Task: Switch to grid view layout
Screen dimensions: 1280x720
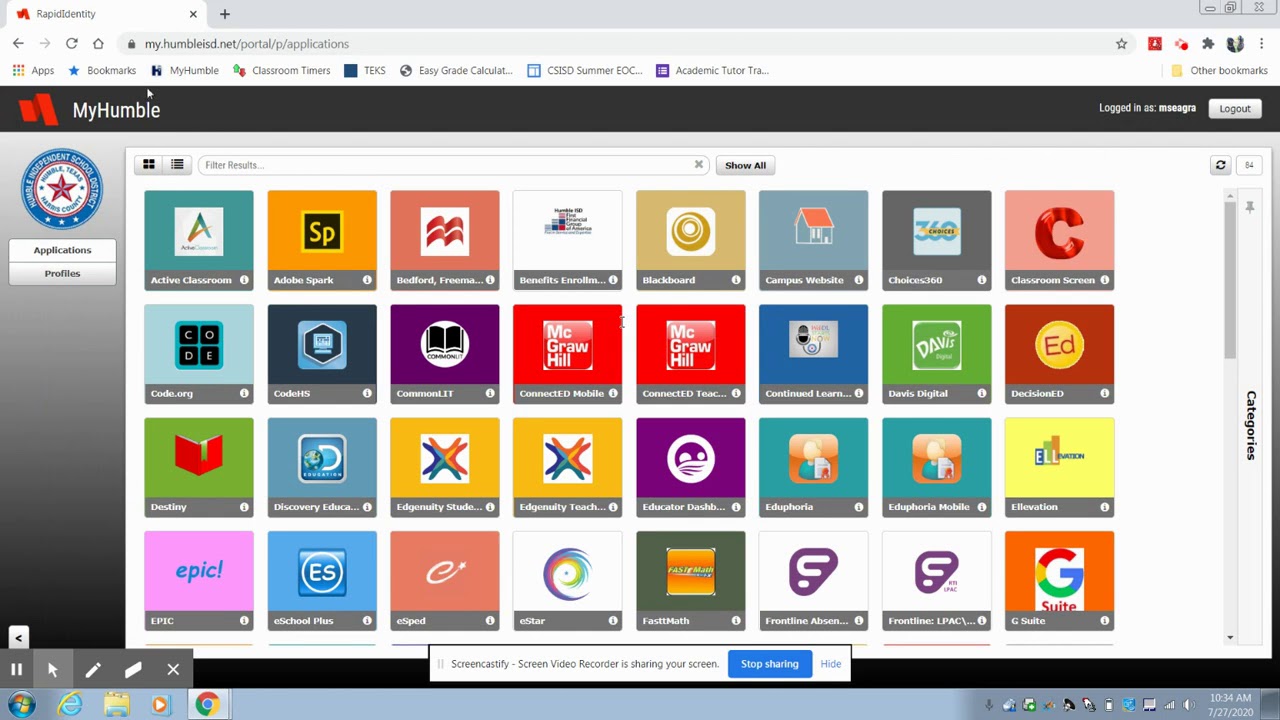Action: [148, 165]
